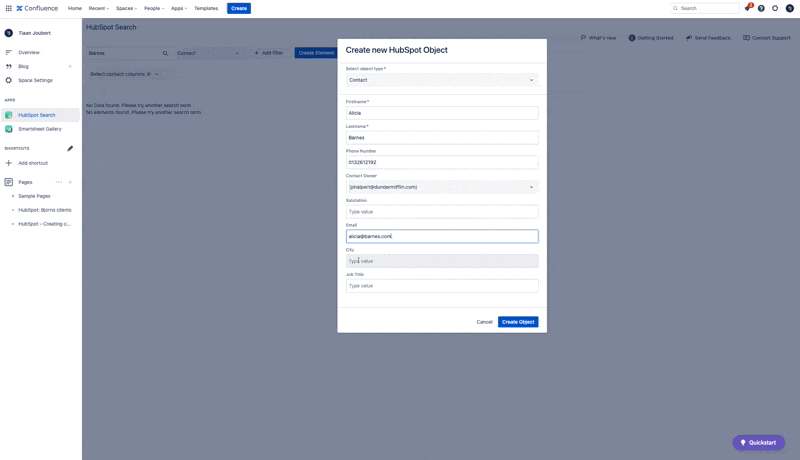Screen dimensions: 800x460
Task: Open the user profile avatar in header
Action: coord(790,8)
